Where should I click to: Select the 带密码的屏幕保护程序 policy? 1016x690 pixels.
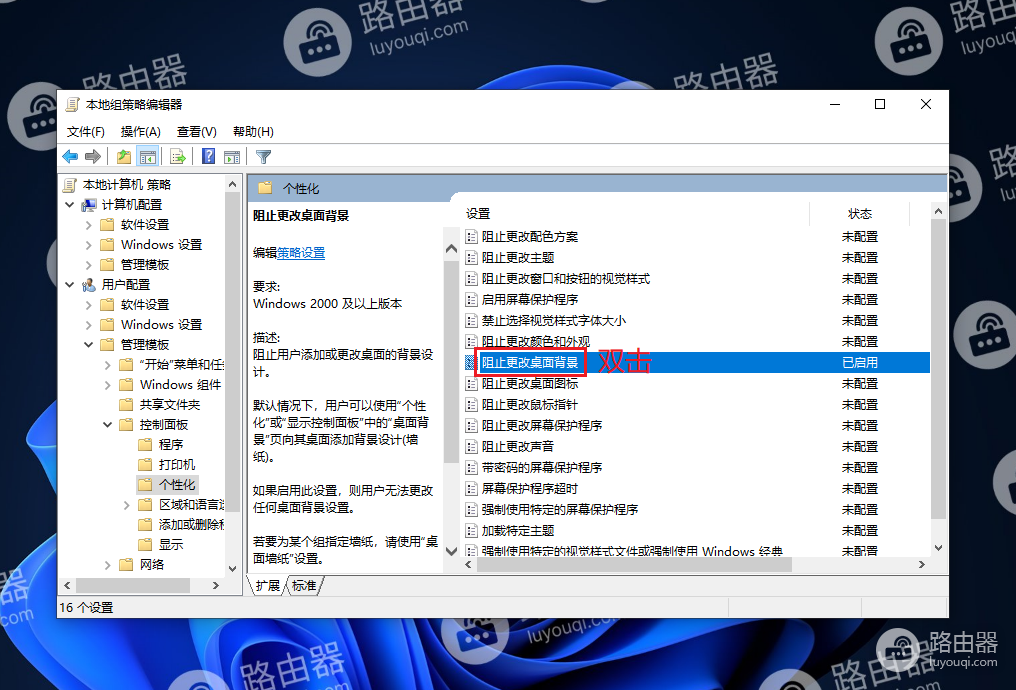pyautogui.click(x=542, y=468)
